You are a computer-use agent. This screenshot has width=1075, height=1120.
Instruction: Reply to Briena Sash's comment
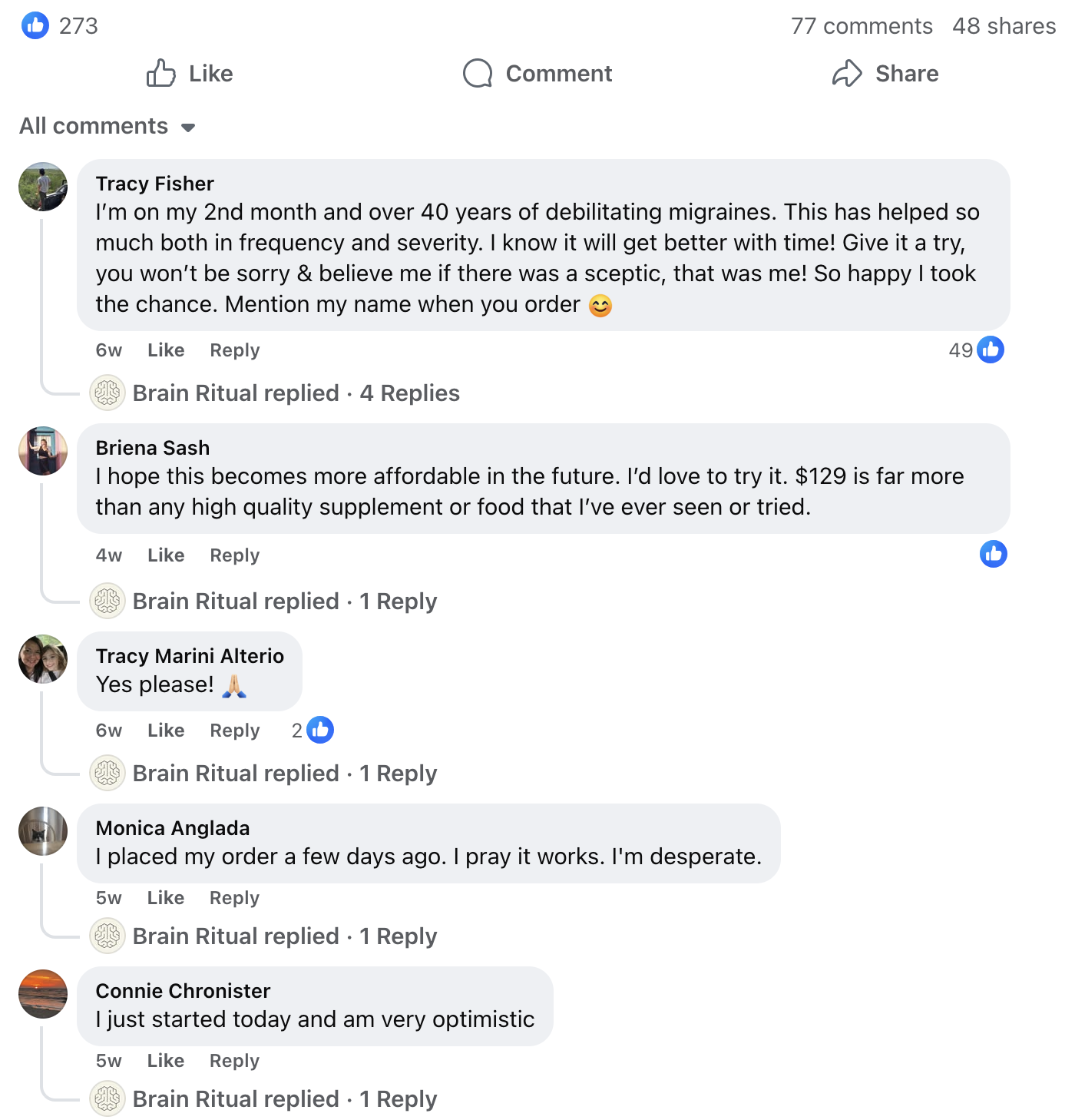tap(234, 555)
